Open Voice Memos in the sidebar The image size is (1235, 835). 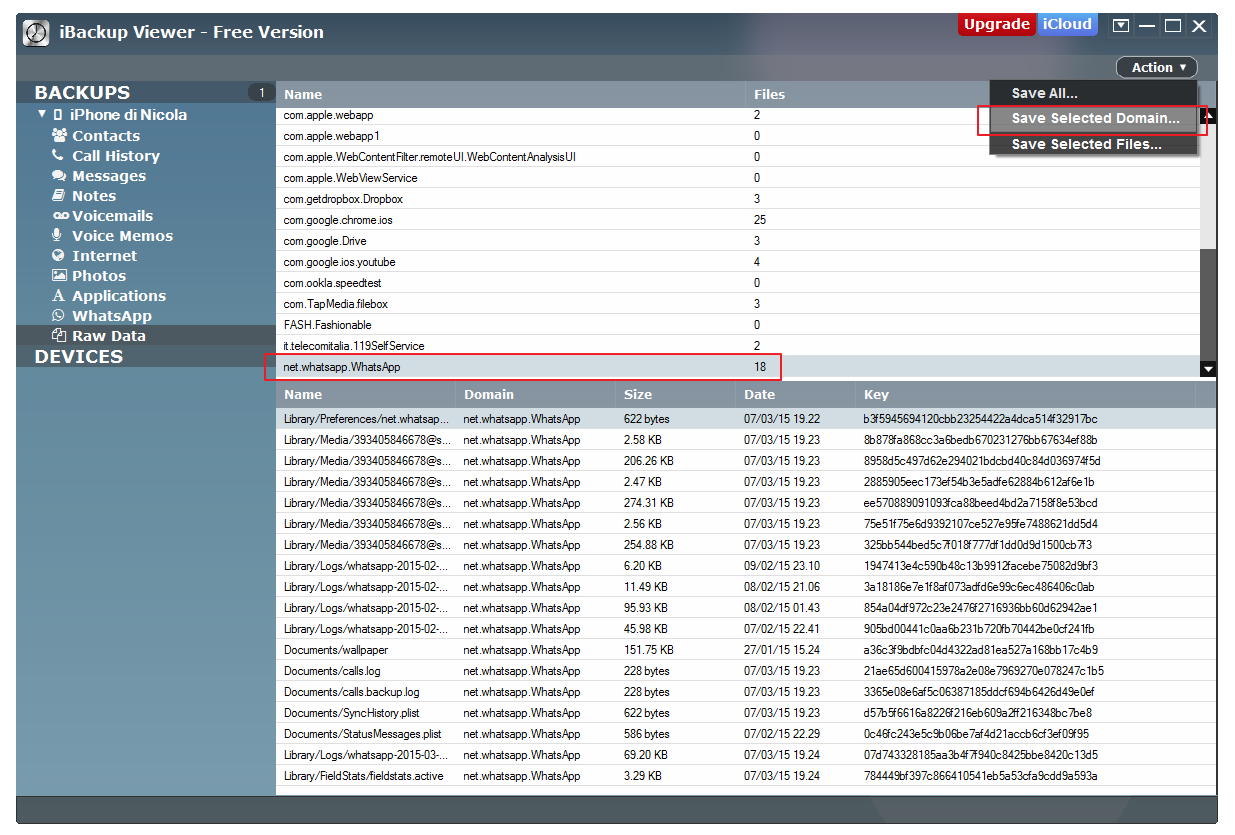tap(122, 235)
